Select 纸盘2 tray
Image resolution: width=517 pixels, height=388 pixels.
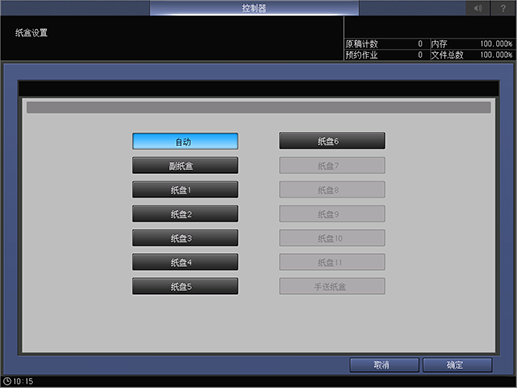pos(185,214)
